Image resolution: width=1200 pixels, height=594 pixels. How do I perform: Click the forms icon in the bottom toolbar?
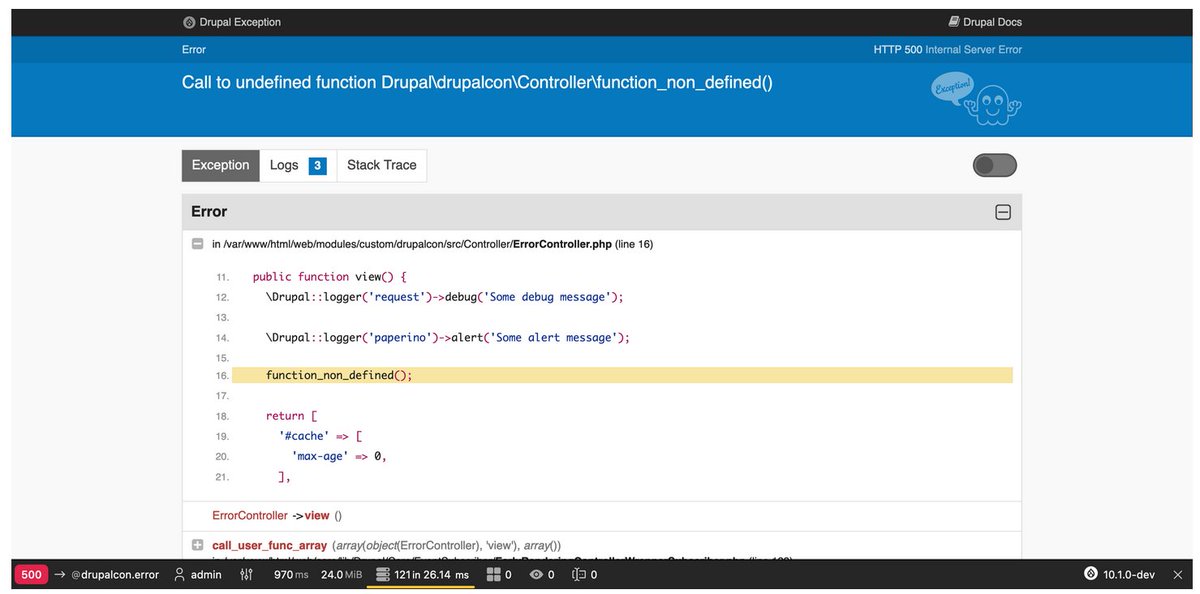click(577, 574)
